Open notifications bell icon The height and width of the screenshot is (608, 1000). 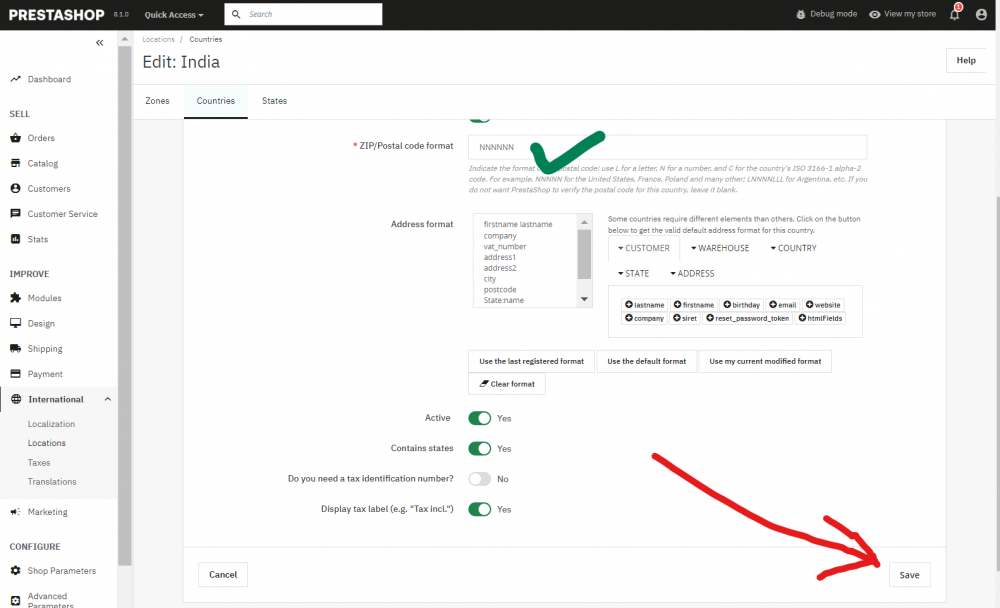954,14
